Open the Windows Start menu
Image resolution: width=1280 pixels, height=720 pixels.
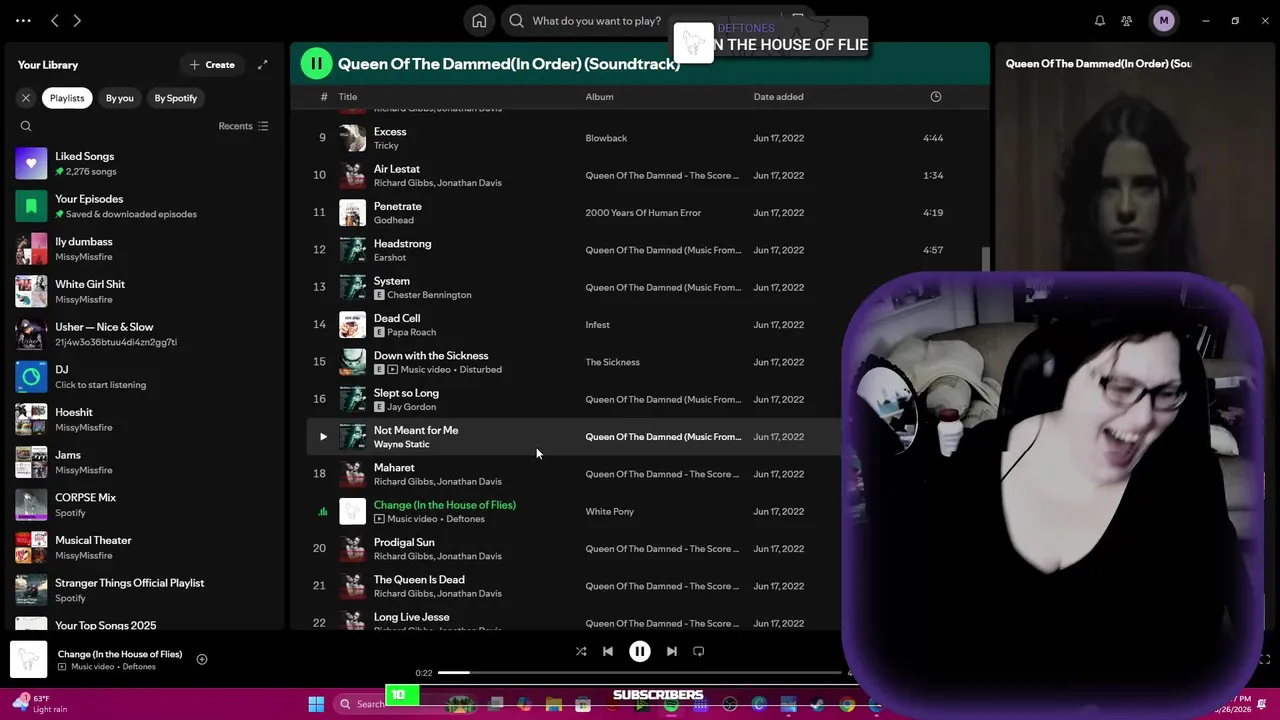coord(316,704)
